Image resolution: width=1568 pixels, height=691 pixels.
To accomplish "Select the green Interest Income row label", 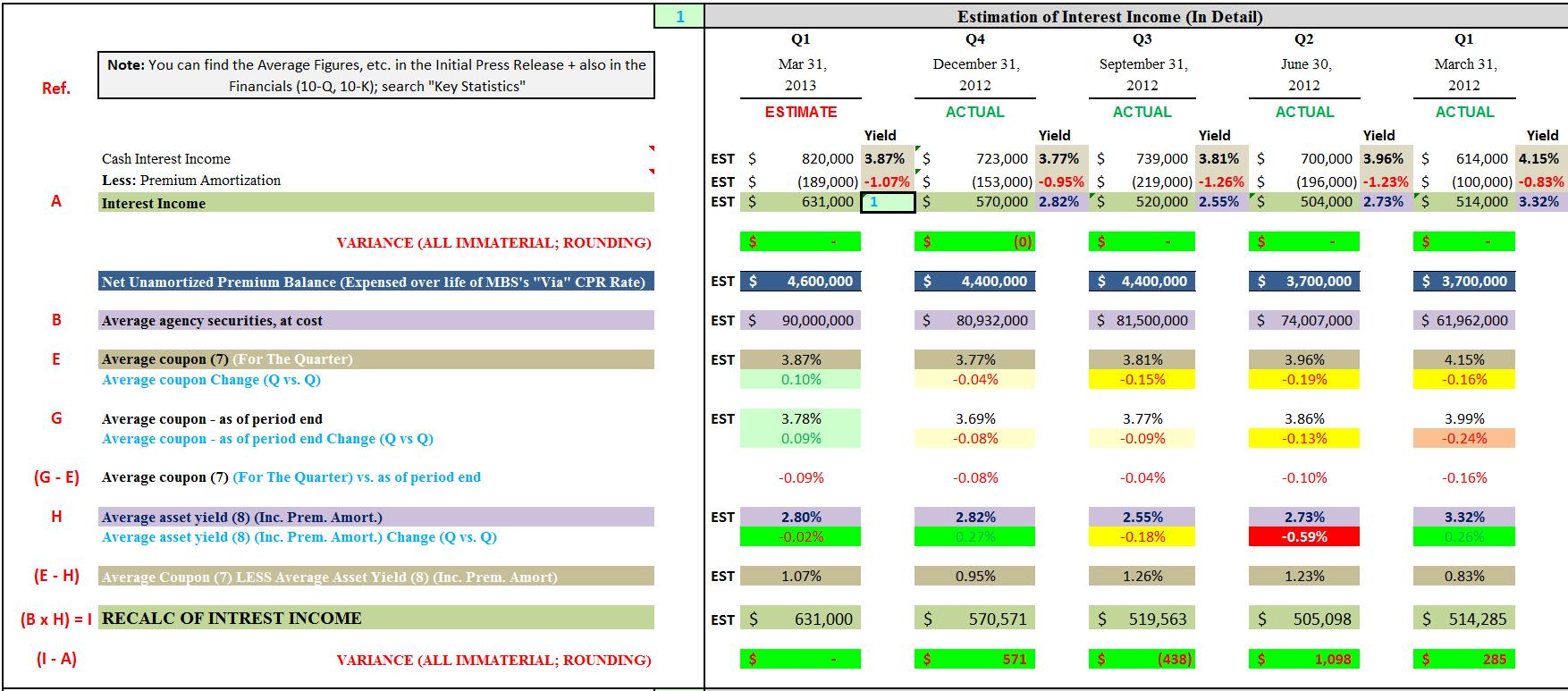I will coord(376,203).
